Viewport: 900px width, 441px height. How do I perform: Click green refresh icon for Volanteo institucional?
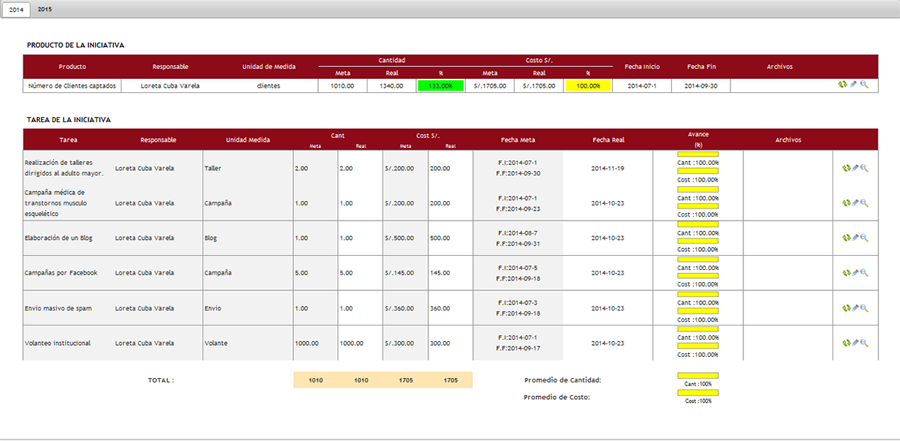coord(846,343)
